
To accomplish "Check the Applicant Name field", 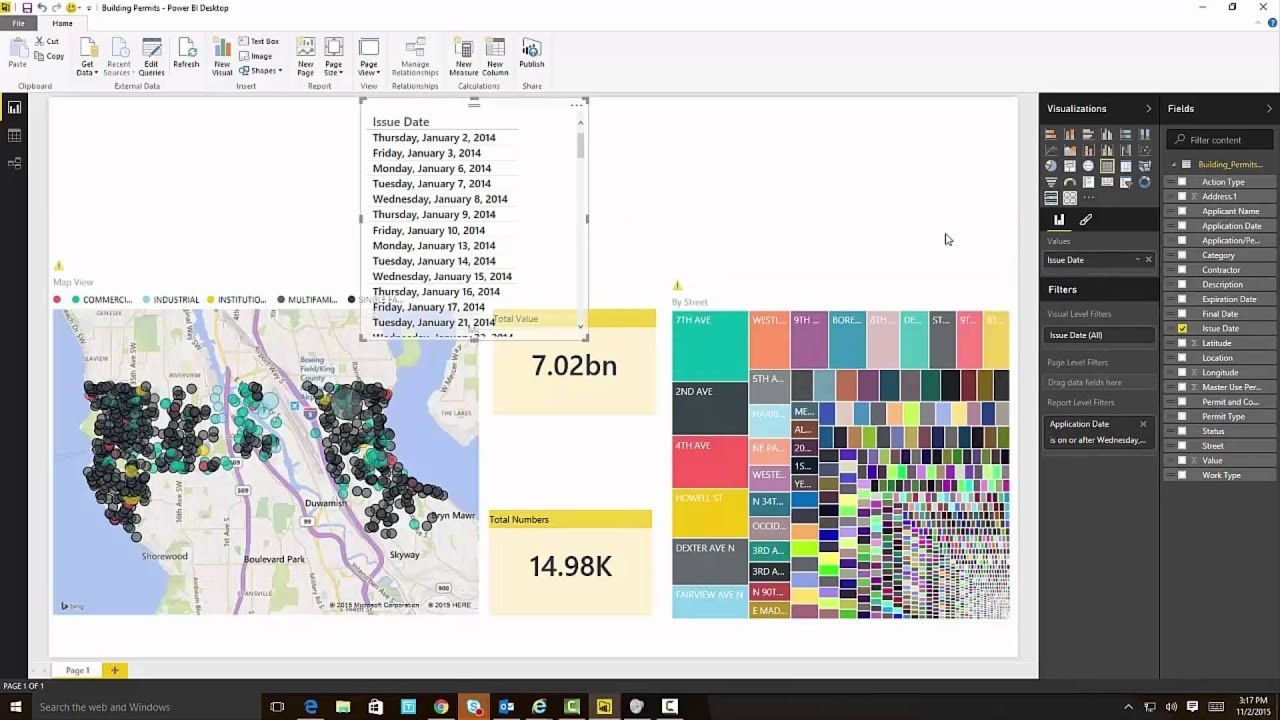I will tap(1182, 211).
